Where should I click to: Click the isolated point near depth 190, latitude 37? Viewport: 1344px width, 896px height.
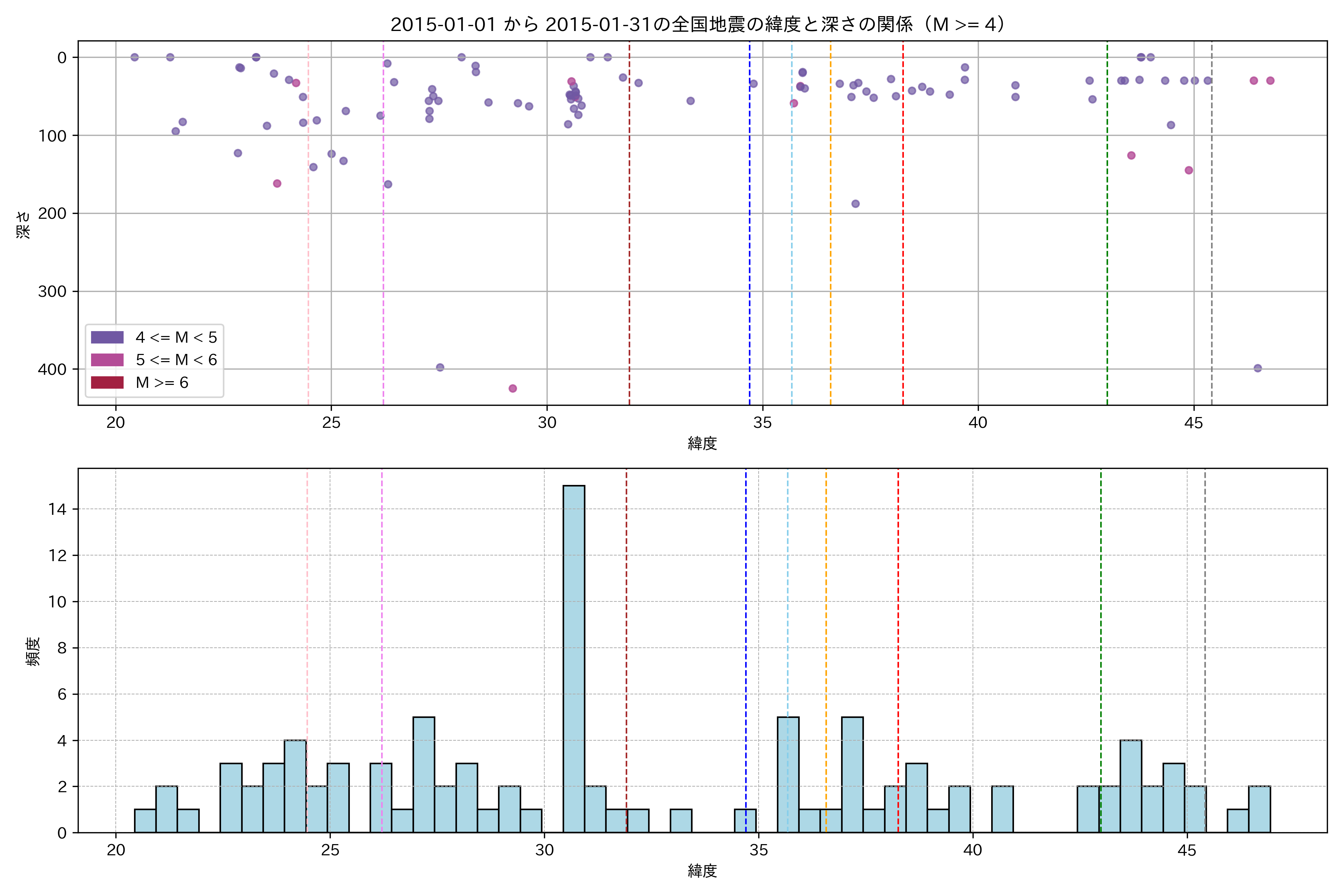[855, 204]
